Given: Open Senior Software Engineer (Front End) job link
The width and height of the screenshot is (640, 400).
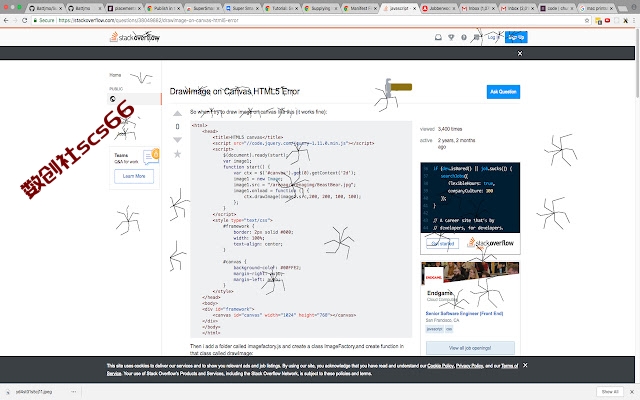Looking at the screenshot, I should point(464,313).
